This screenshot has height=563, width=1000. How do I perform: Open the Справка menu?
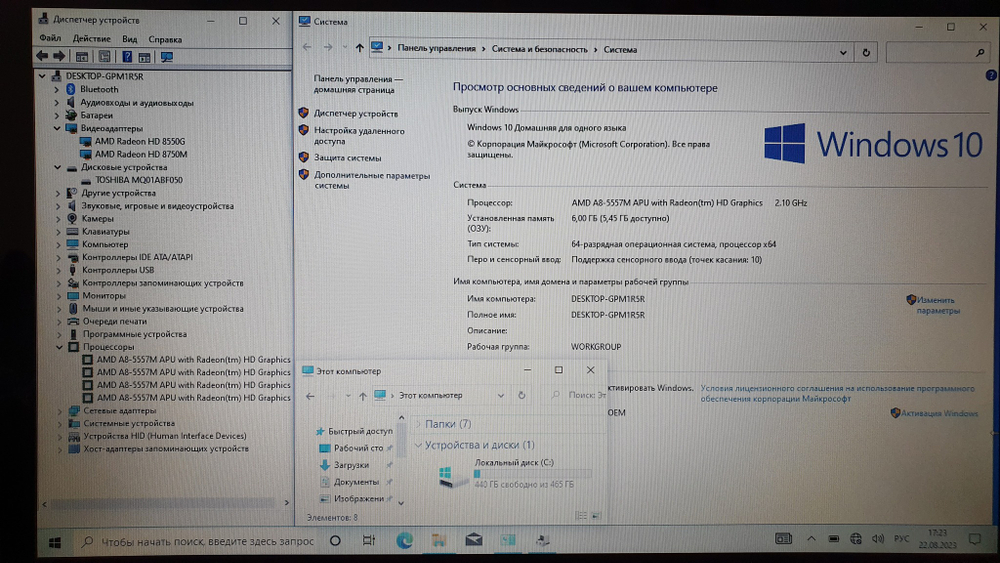(165, 39)
